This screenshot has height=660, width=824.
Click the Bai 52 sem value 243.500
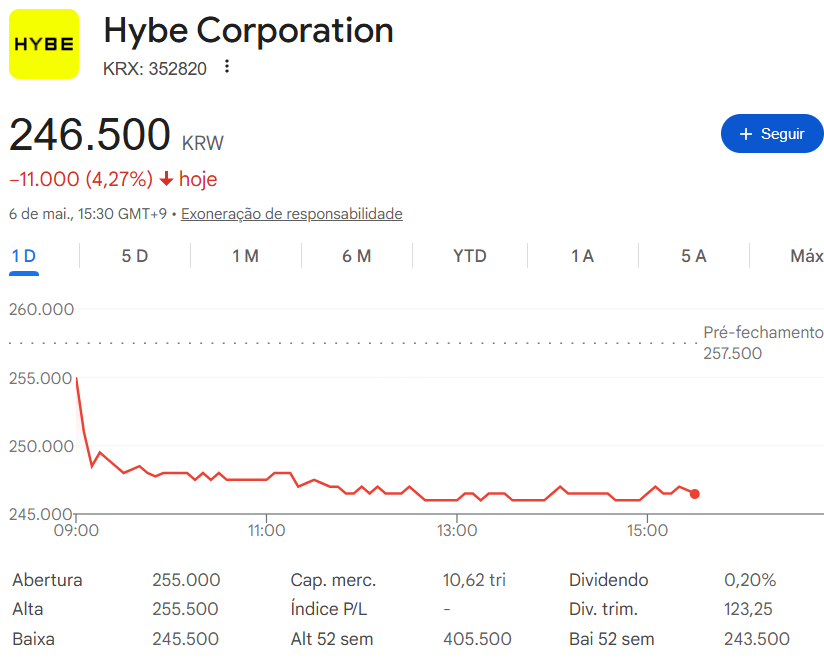tap(757, 639)
